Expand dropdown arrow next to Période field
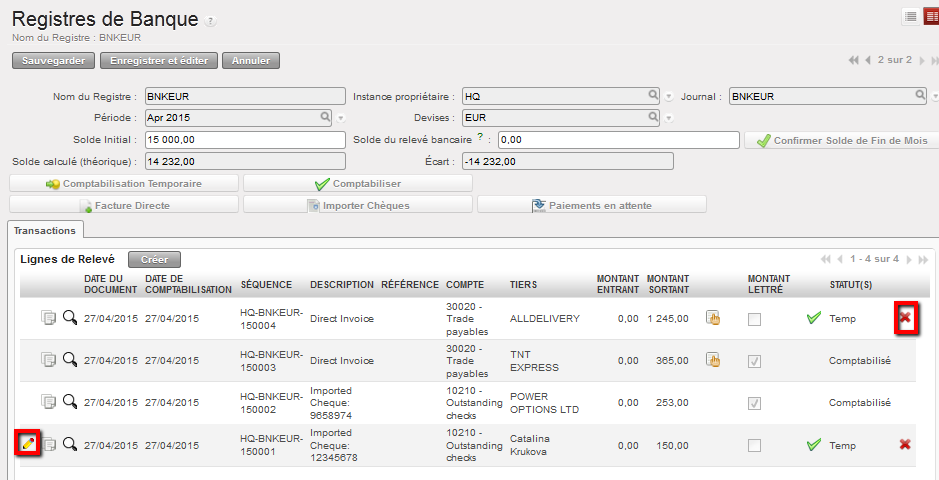This screenshot has height=480, width=939. pyautogui.click(x=341, y=118)
